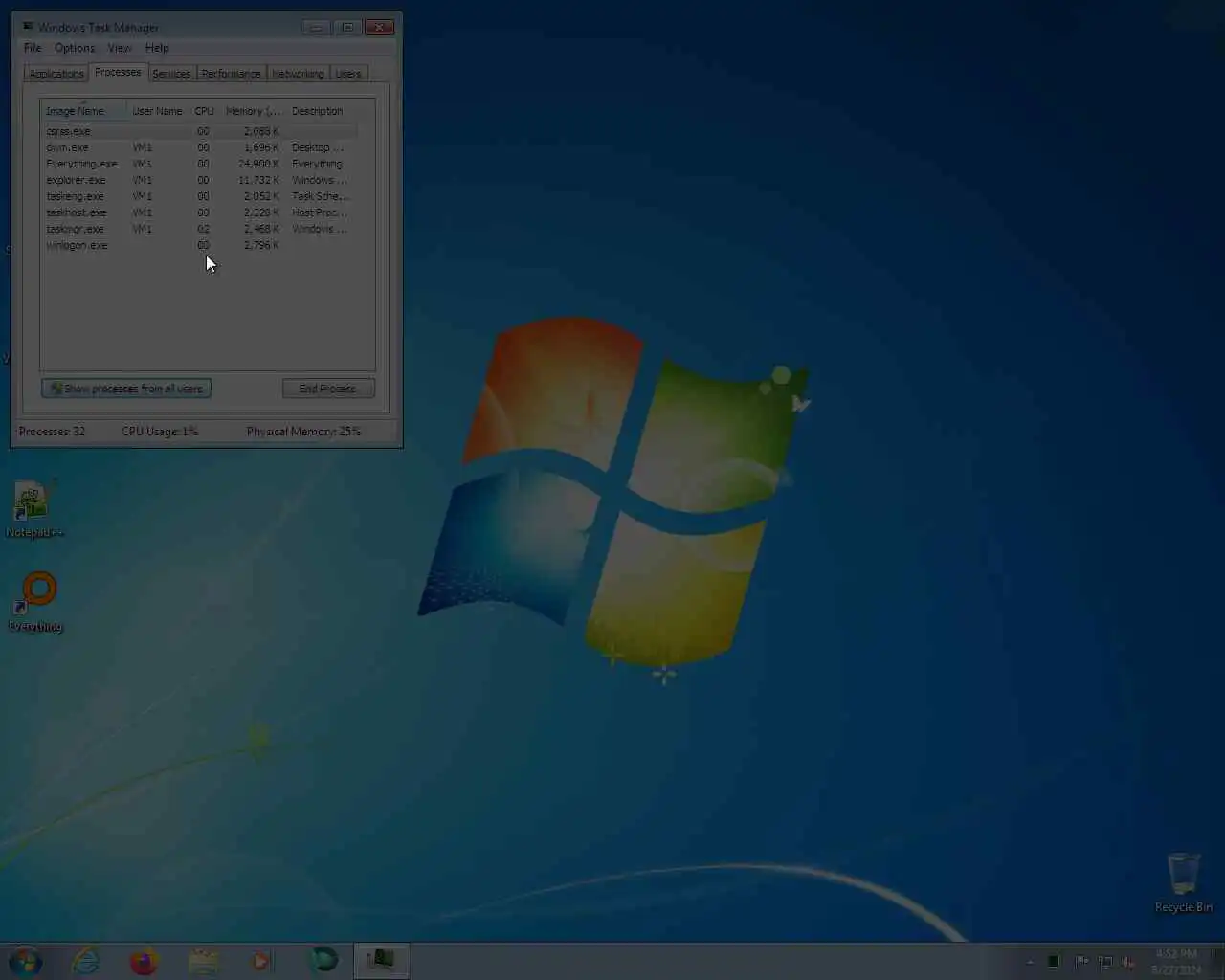Launch Firefox from the taskbar
Image resolution: width=1225 pixels, height=980 pixels.
tap(145, 961)
